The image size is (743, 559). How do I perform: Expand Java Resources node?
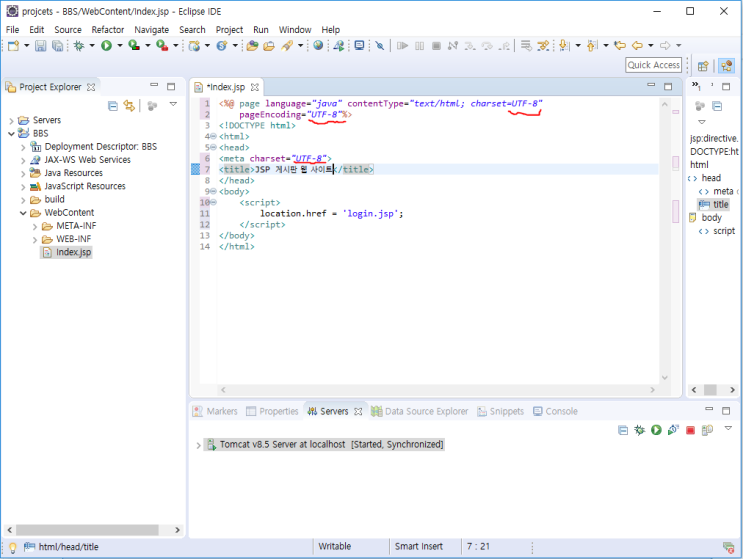tap(23, 174)
